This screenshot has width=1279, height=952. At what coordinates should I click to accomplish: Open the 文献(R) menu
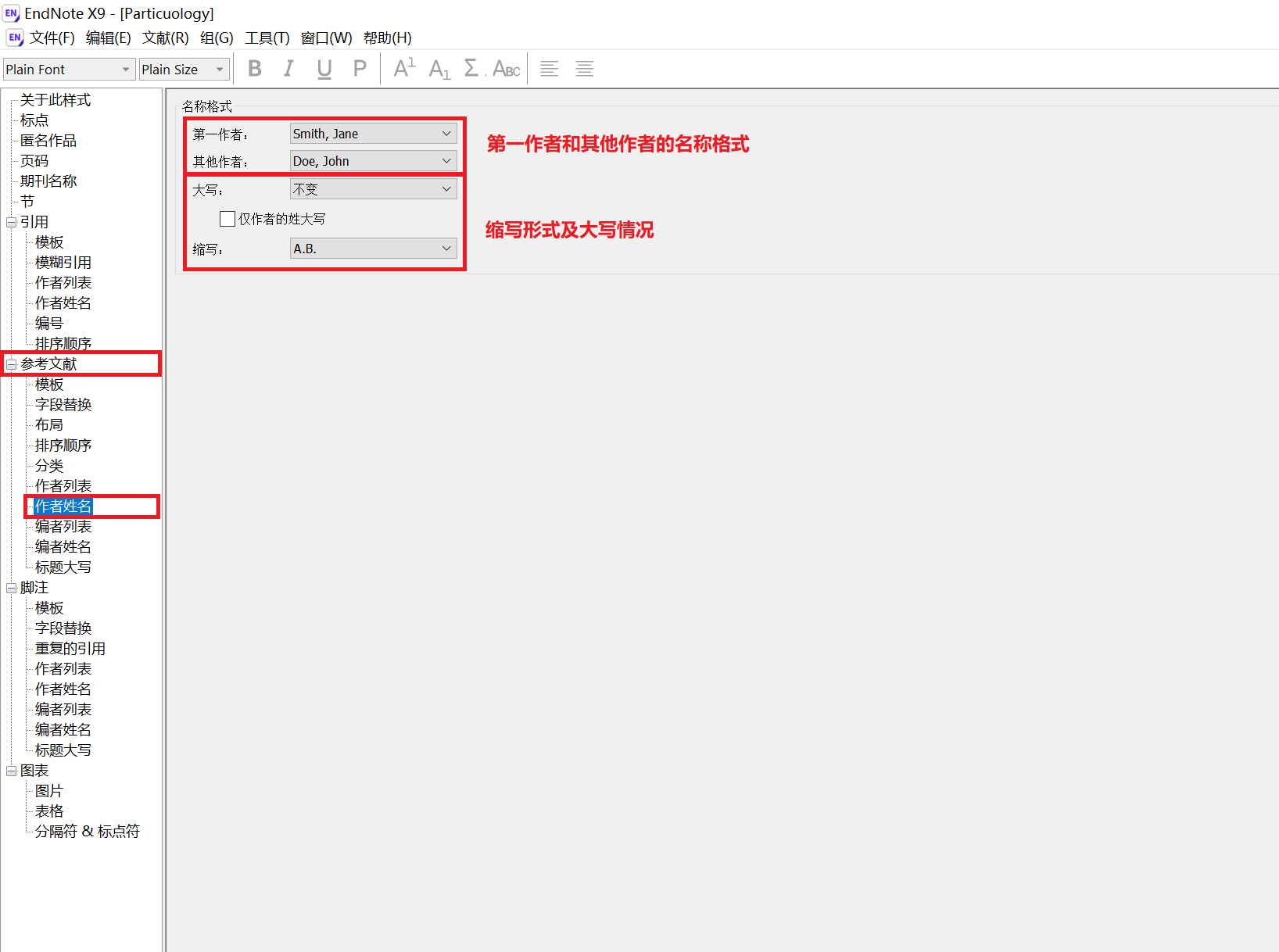[166, 38]
